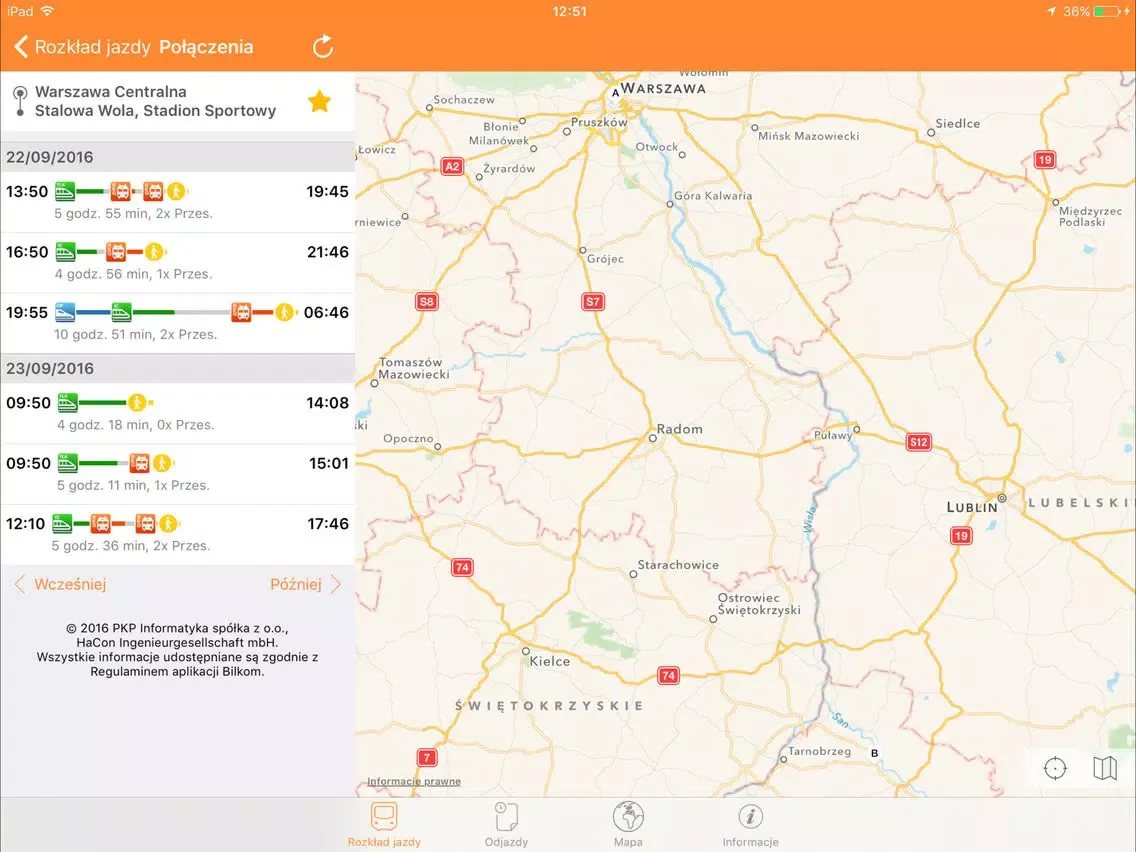Tap the Grójec label on map
Viewport: 1136px width, 852px height.
(x=605, y=259)
